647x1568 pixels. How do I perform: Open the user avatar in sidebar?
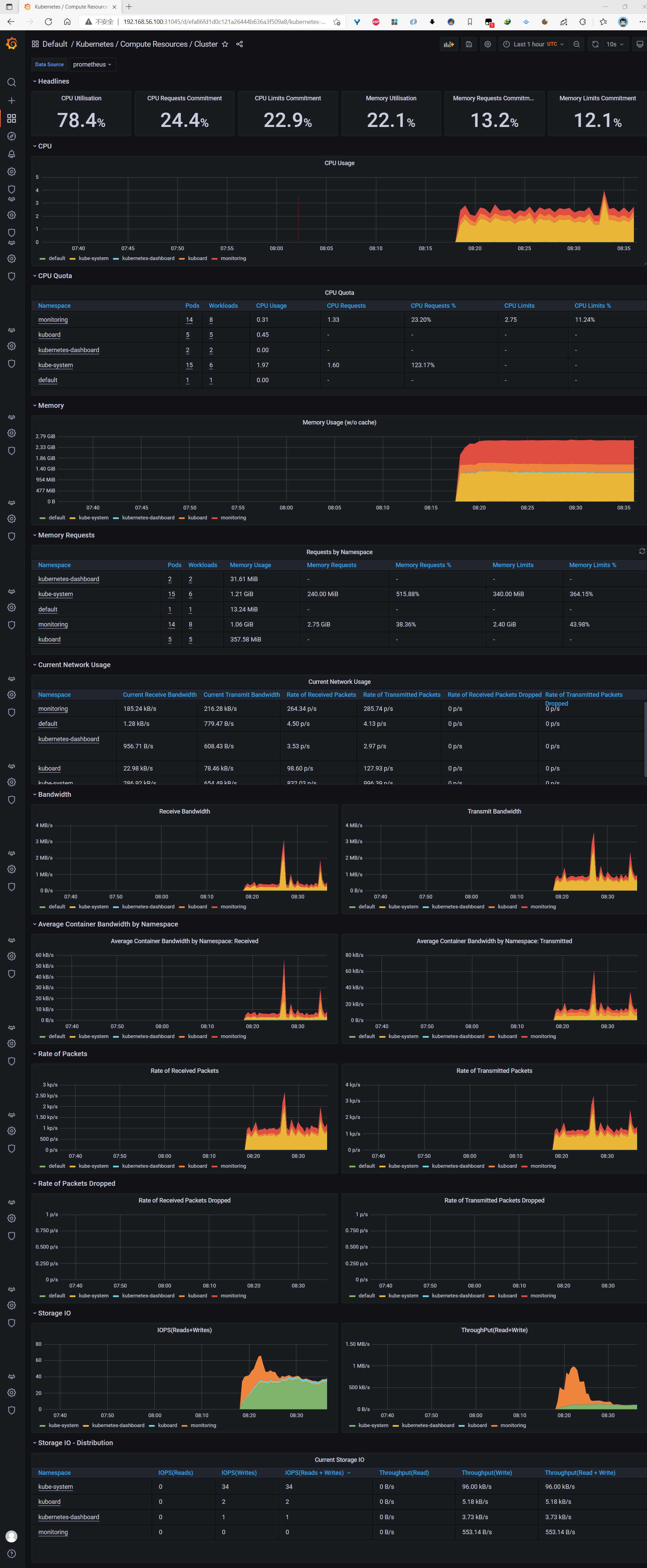point(12,1536)
